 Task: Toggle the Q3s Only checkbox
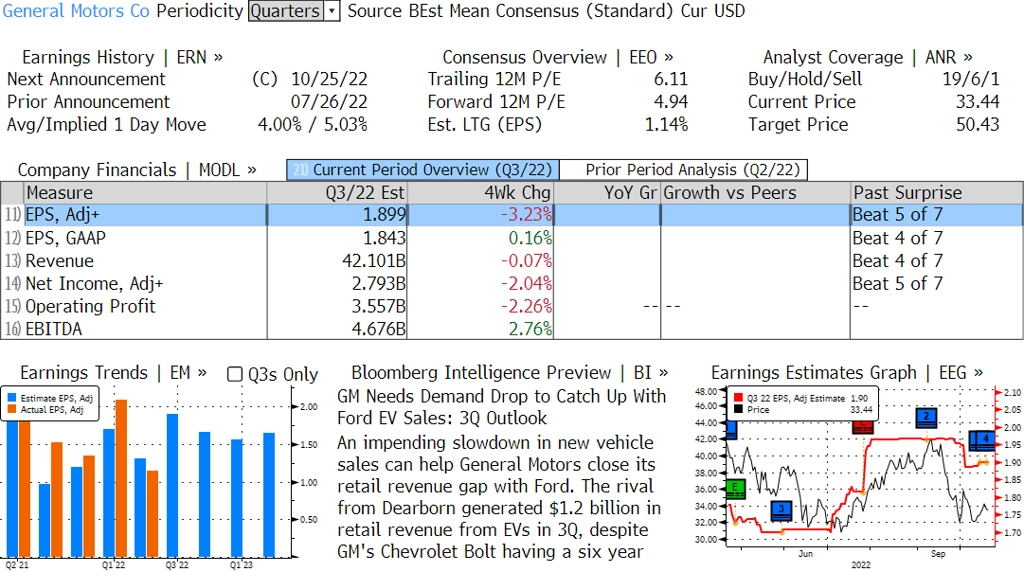(x=234, y=374)
